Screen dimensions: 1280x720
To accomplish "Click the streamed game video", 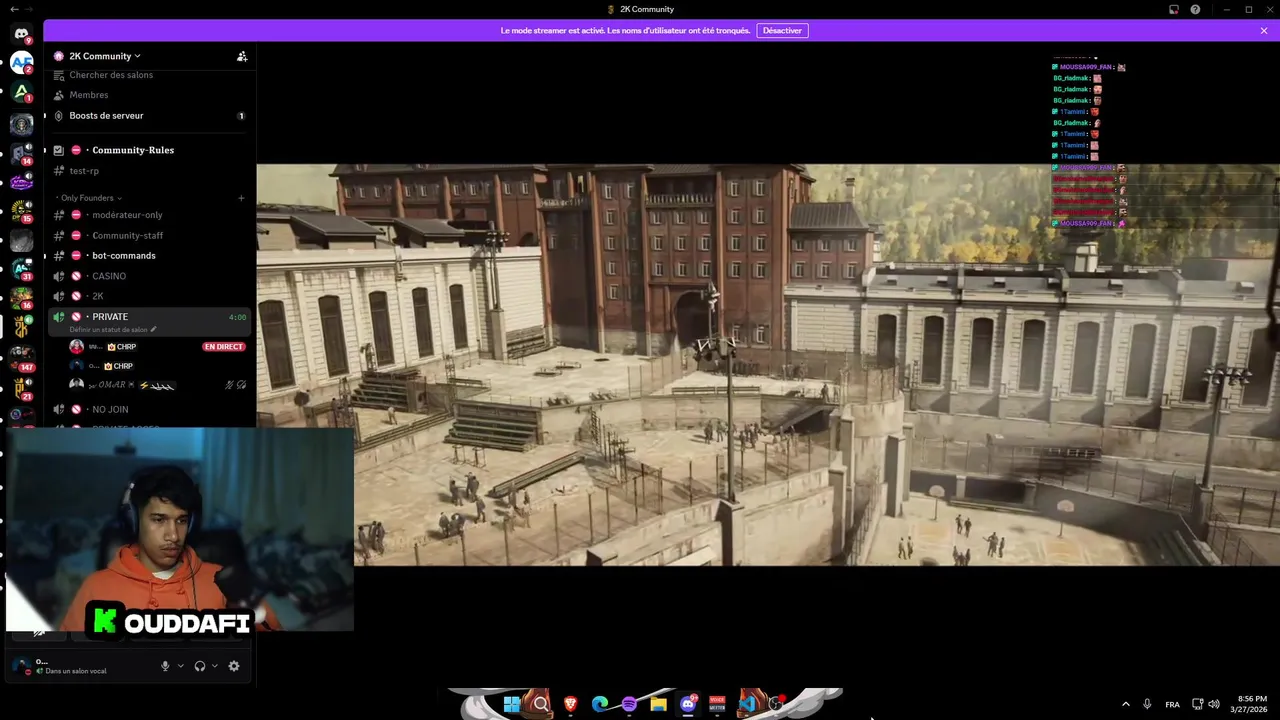I will click(768, 365).
